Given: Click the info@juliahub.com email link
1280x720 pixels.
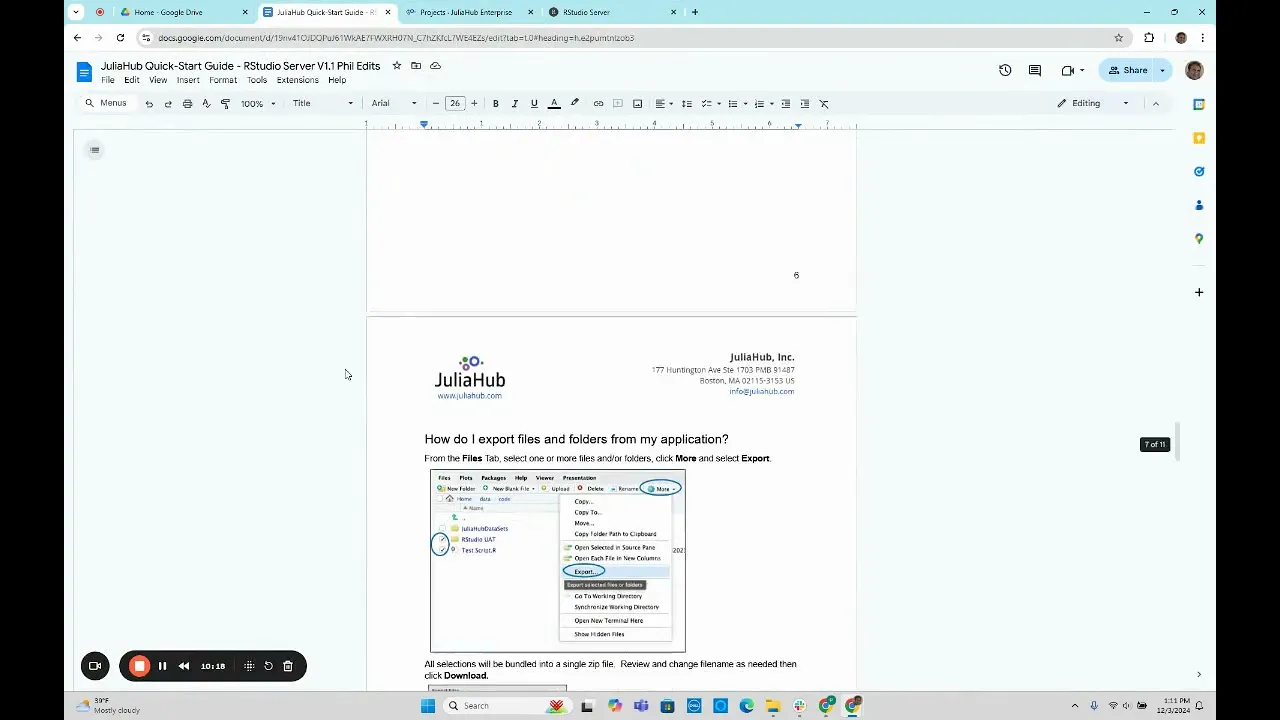Looking at the screenshot, I should click(761, 392).
